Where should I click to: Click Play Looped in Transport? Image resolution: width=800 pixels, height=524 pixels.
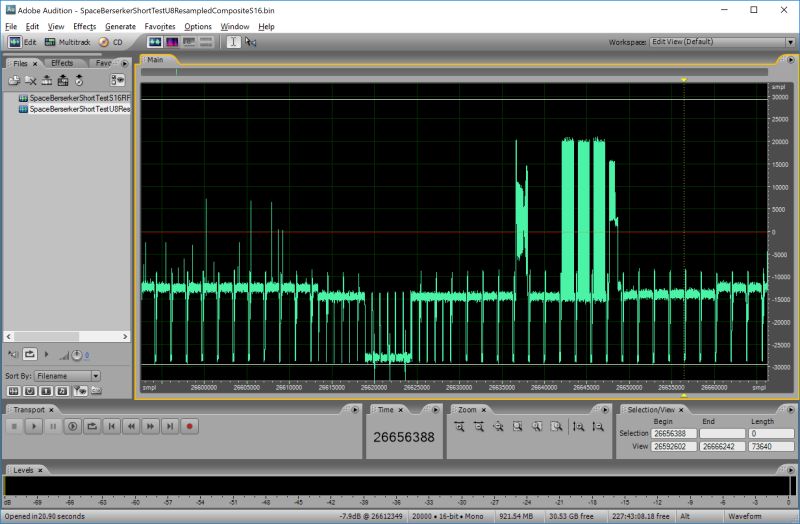(x=92, y=426)
